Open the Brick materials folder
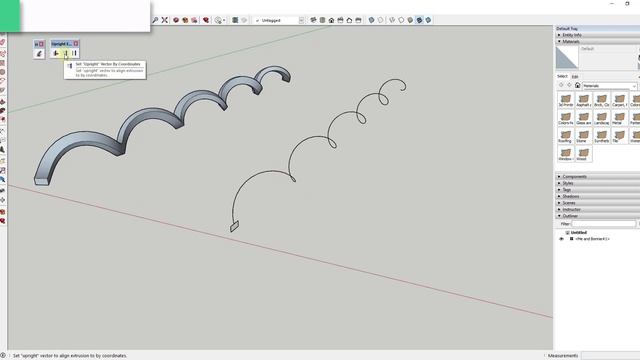This screenshot has width=640, height=360. pyautogui.click(x=601, y=100)
